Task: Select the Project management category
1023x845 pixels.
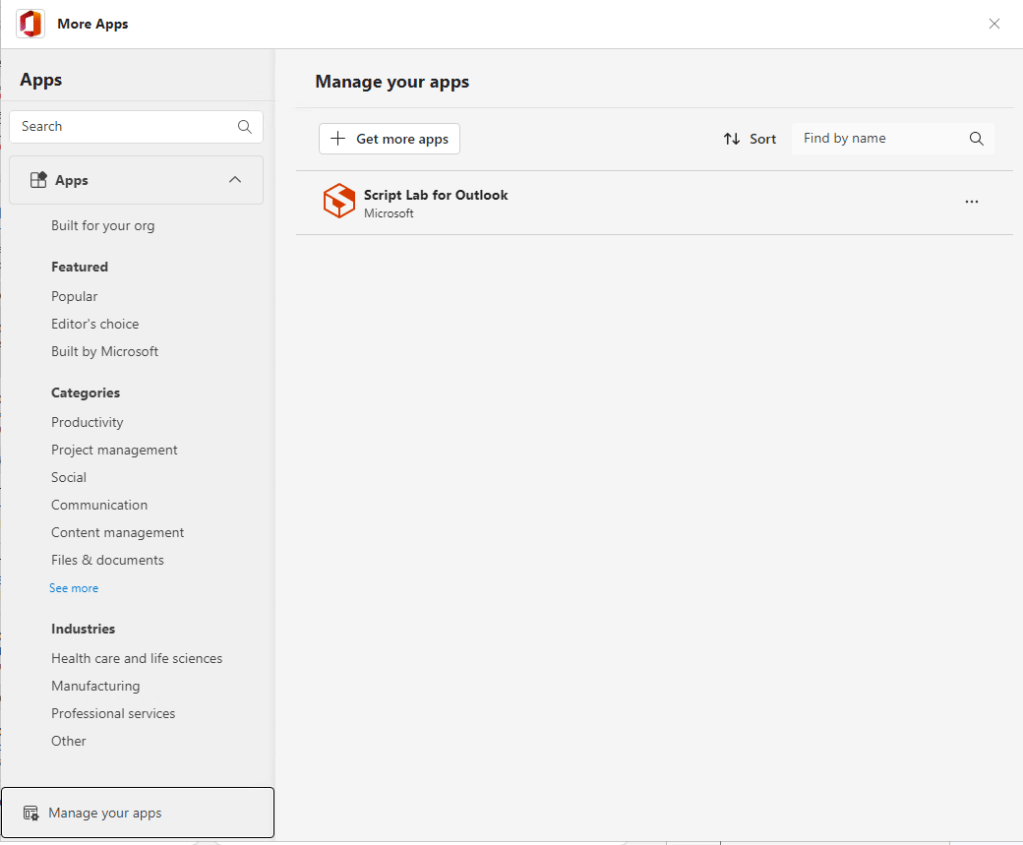Action: (114, 450)
